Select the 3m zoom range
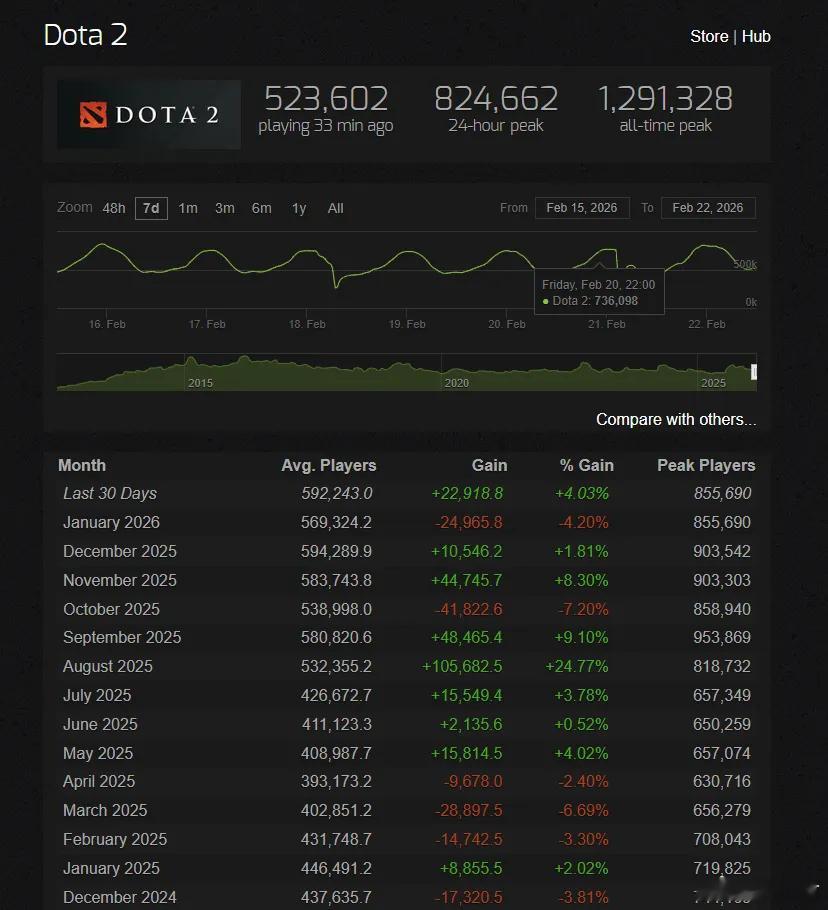Image resolution: width=828 pixels, height=910 pixels. pyautogui.click(x=224, y=208)
